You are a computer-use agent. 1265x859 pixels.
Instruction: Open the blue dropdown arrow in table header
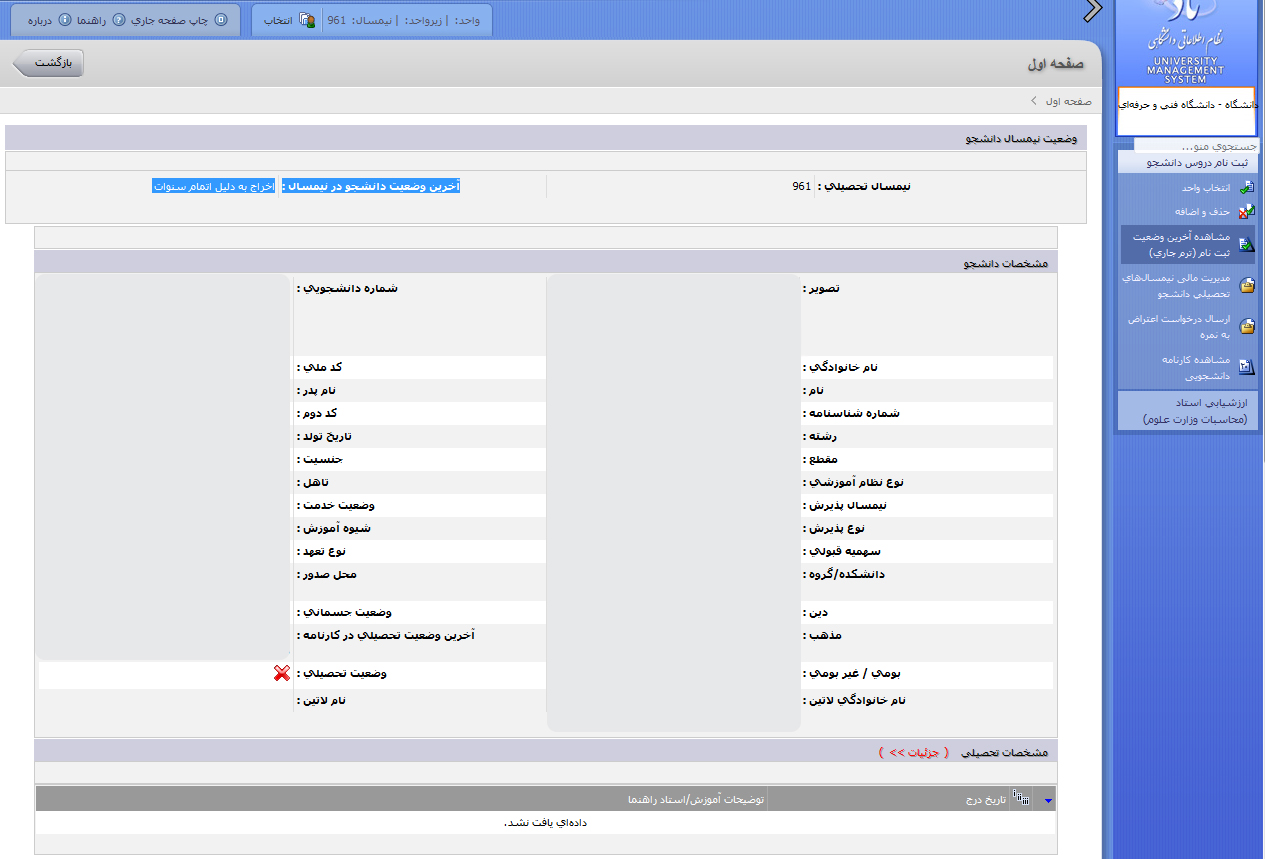(1048, 800)
